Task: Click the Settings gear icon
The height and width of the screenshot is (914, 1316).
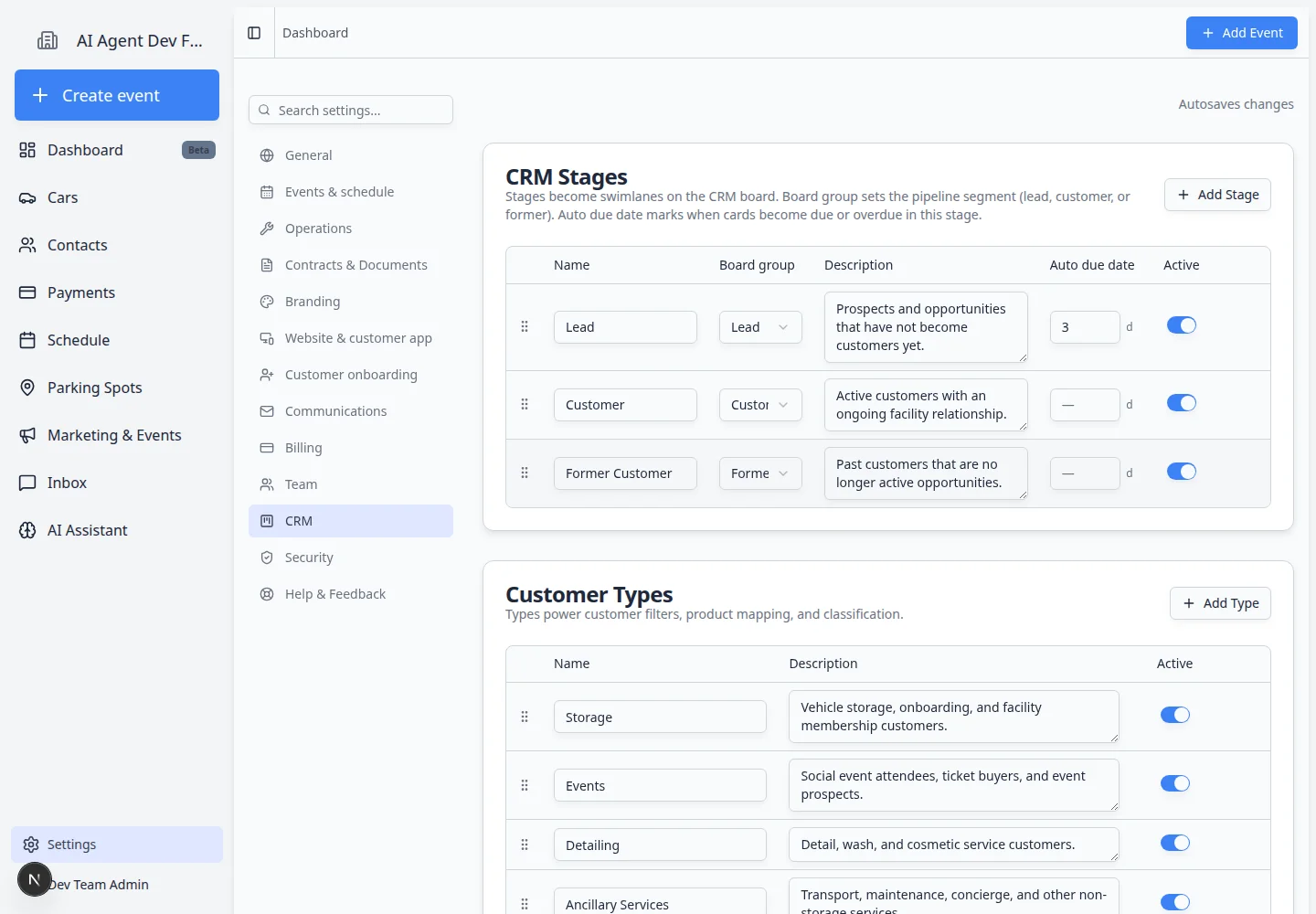Action: pyautogui.click(x=31, y=845)
